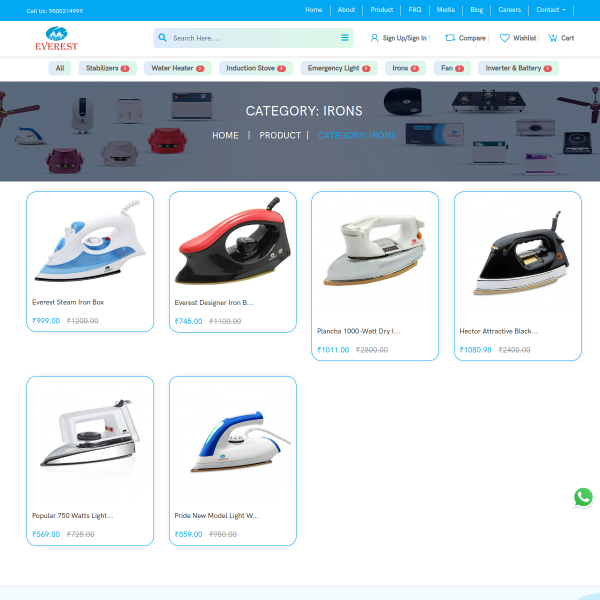Select the Stabilizers category
The width and height of the screenshot is (600, 600).
[108, 68]
